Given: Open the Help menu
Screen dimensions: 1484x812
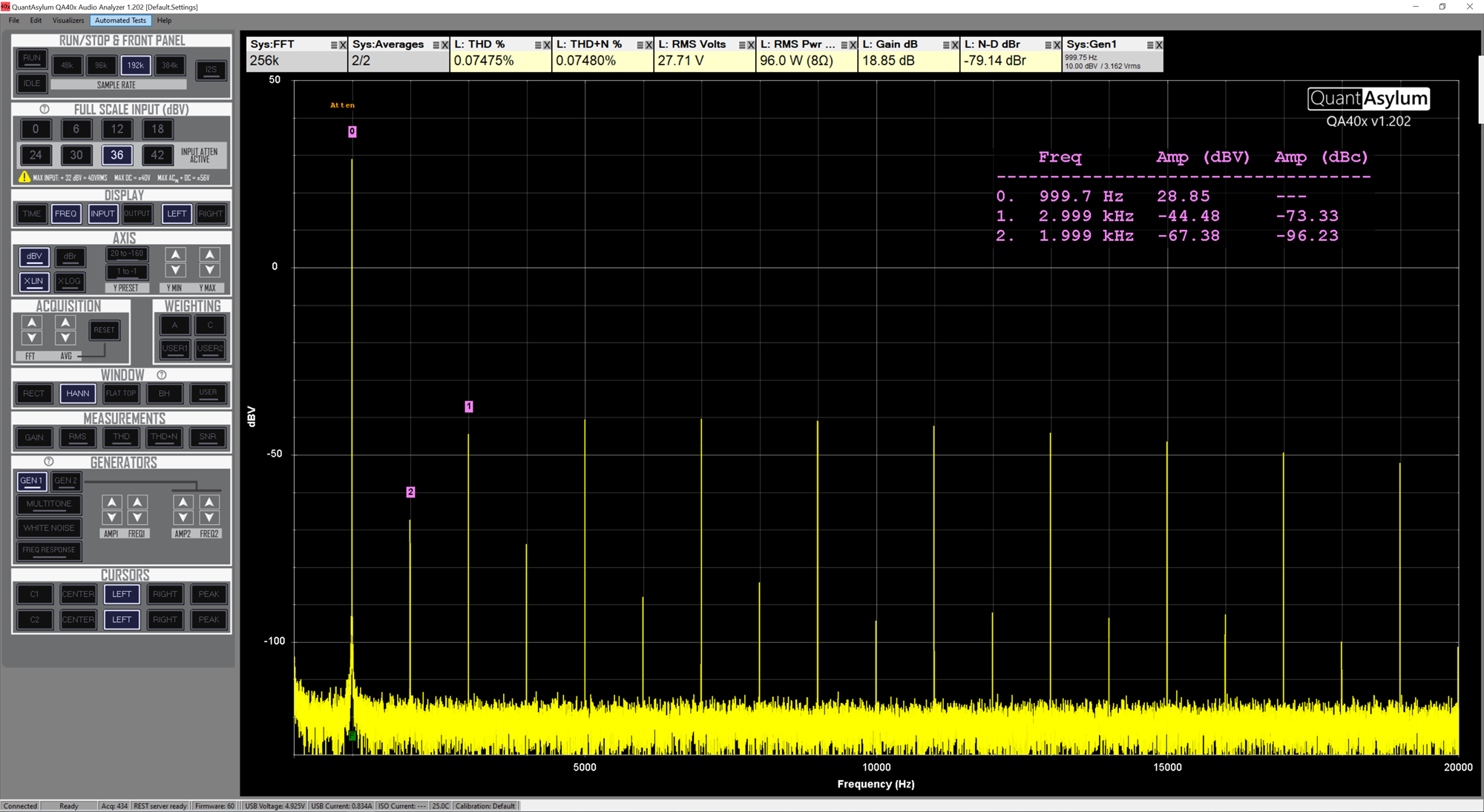Looking at the screenshot, I should (x=165, y=21).
